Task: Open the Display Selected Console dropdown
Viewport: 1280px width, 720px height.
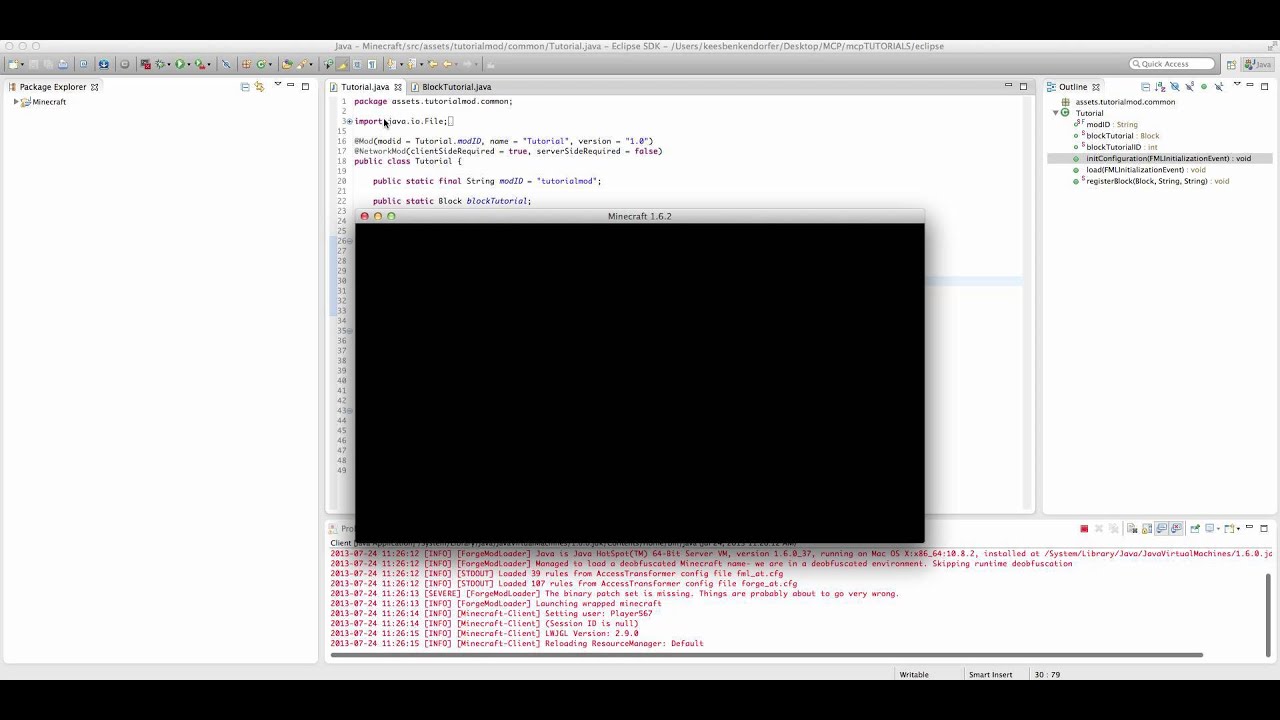Action: [1218, 528]
